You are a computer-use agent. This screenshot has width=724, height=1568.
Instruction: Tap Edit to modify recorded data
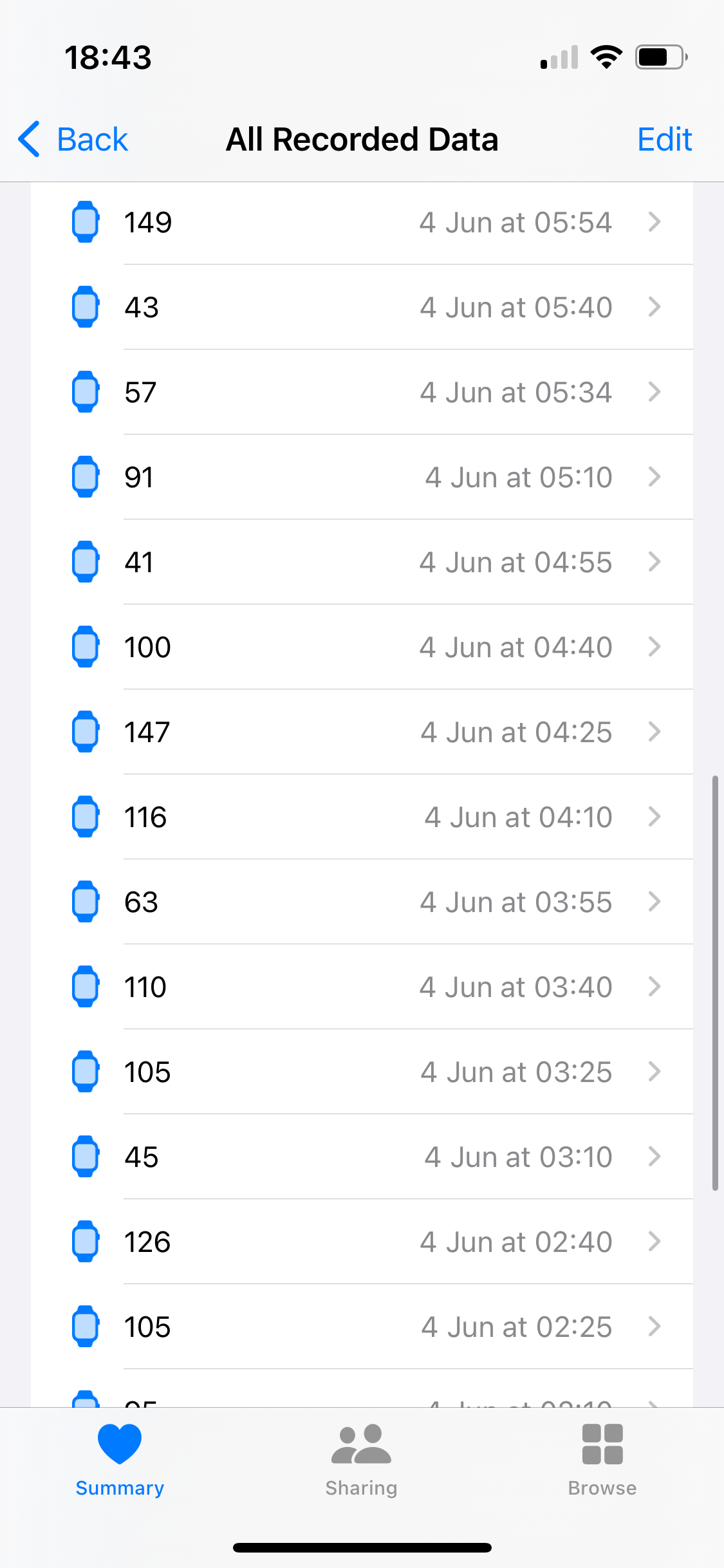(665, 139)
